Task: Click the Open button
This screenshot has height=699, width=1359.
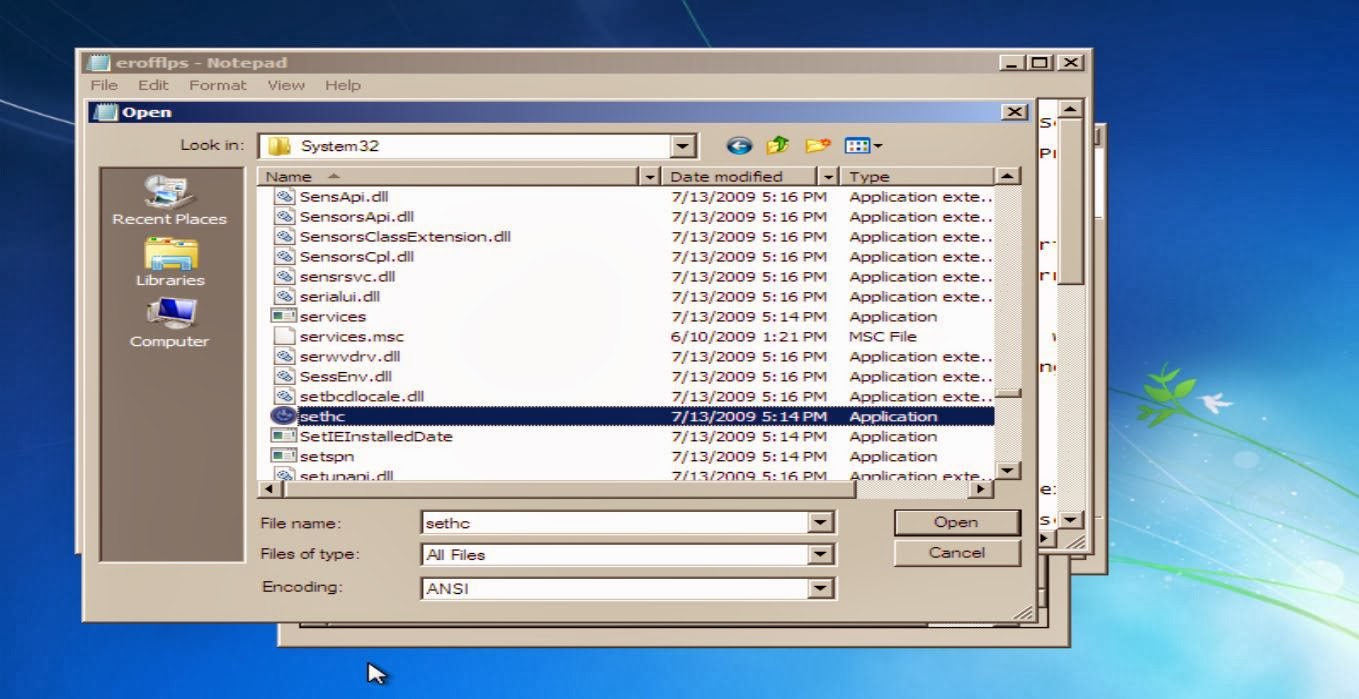Action: pyautogui.click(x=957, y=522)
